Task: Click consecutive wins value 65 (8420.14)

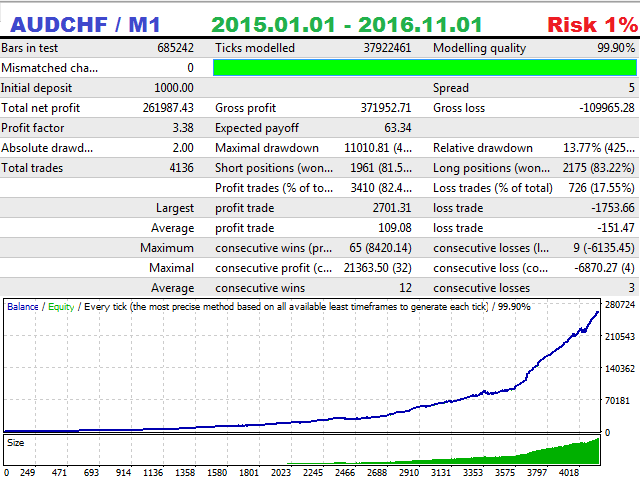Action: pyautogui.click(x=380, y=248)
